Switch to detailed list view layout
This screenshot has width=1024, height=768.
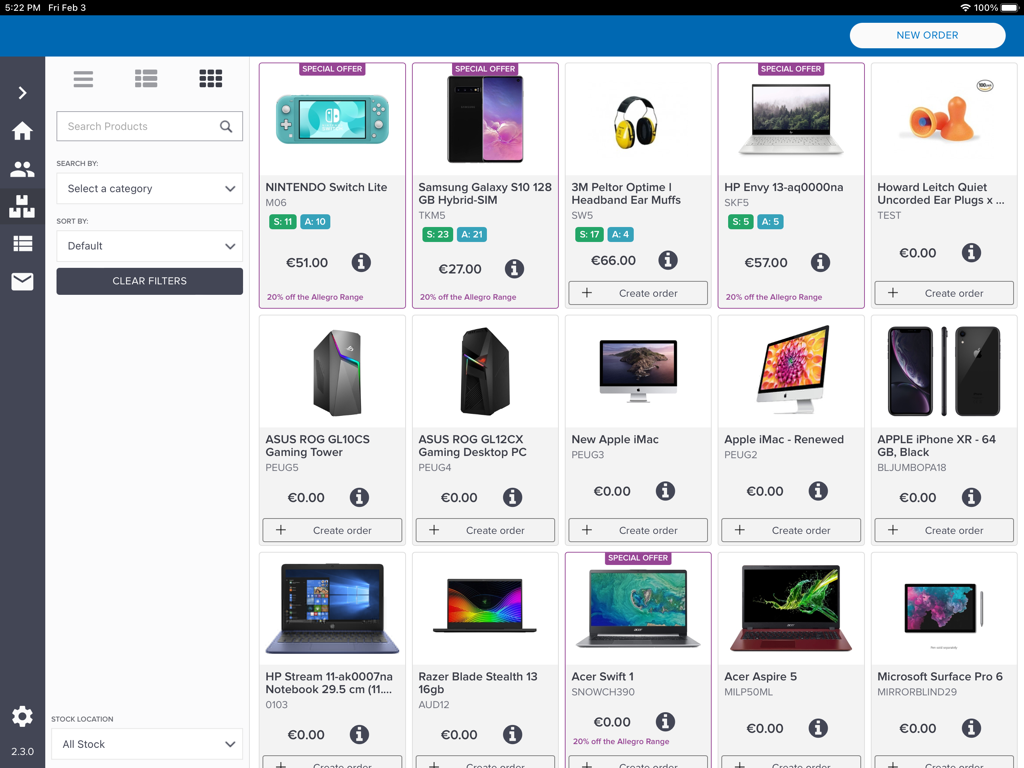point(146,78)
